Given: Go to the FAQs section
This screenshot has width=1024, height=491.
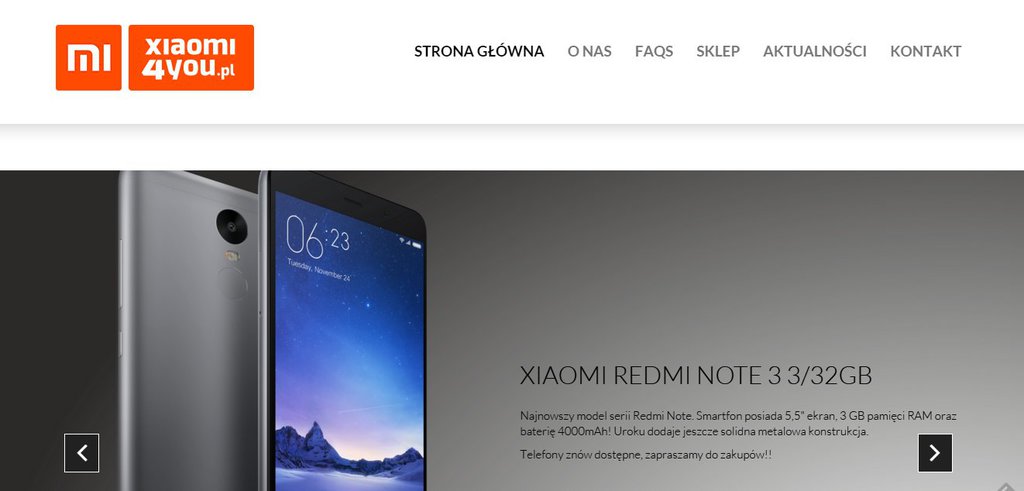Looking at the screenshot, I should [x=654, y=51].
